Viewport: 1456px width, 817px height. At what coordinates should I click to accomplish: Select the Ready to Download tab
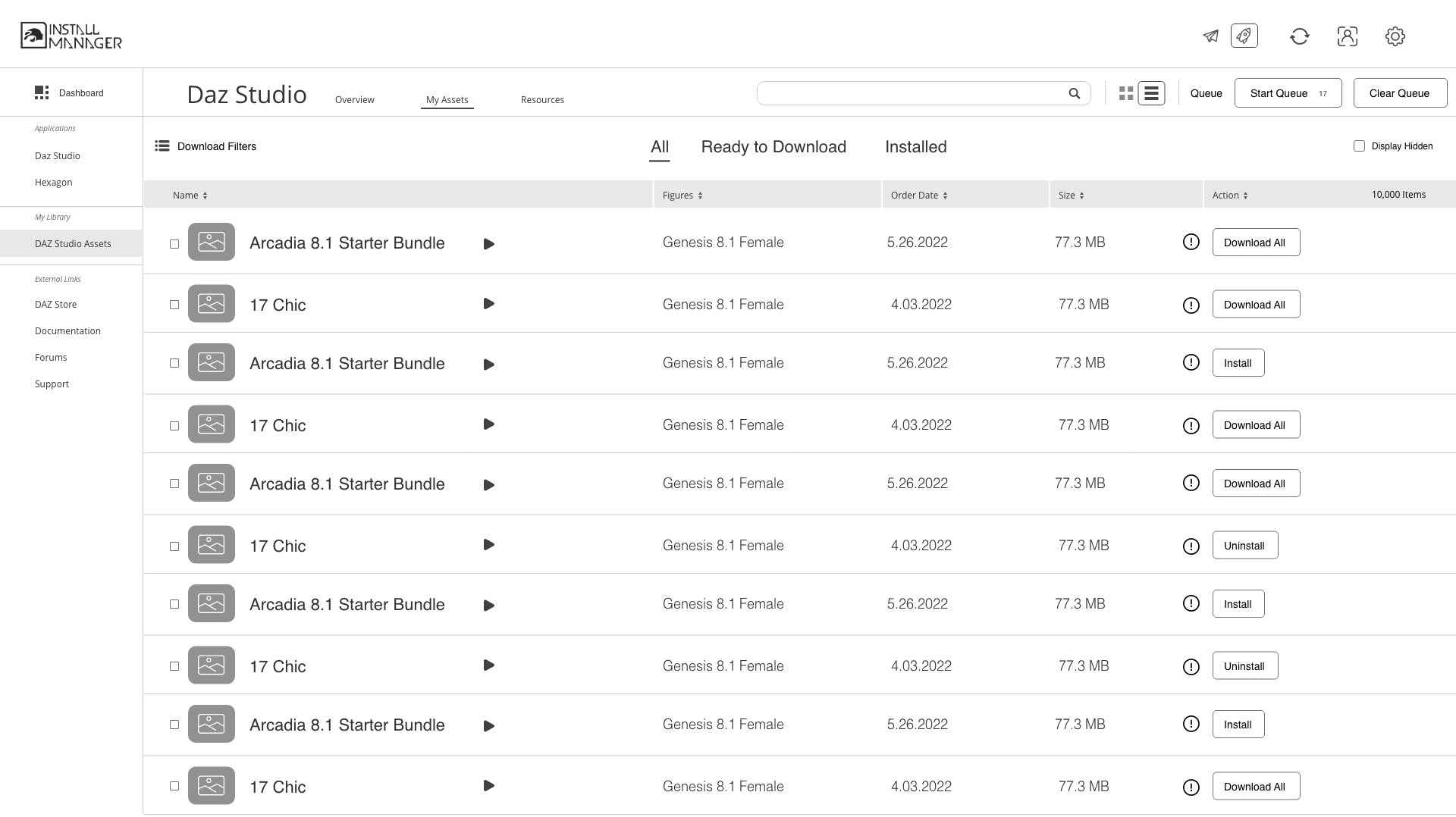773,147
